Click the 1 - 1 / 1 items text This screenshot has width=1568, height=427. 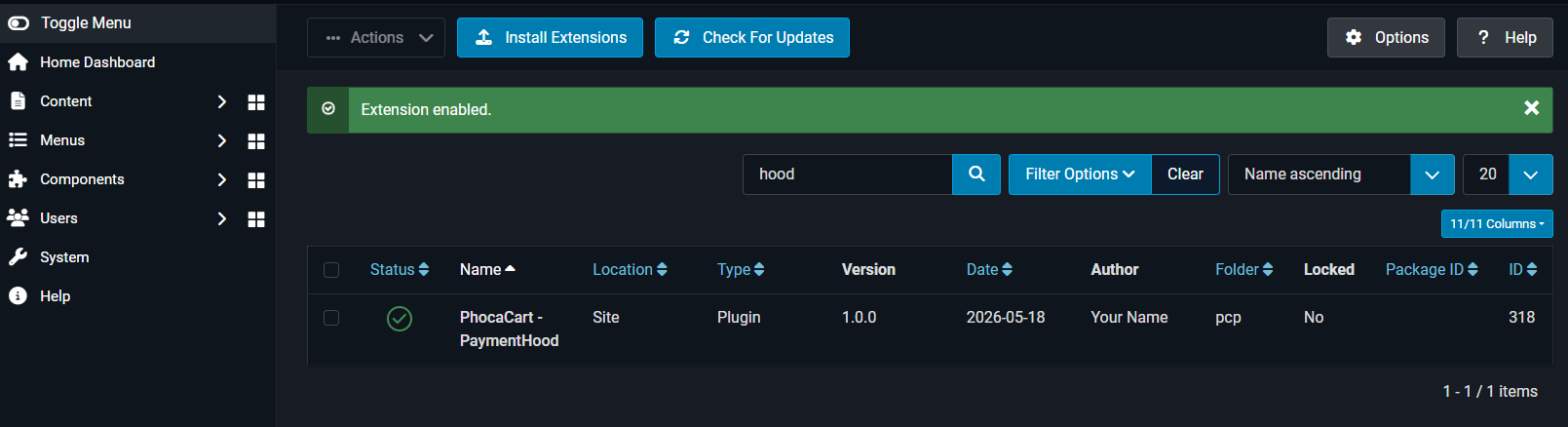pyautogui.click(x=1490, y=391)
